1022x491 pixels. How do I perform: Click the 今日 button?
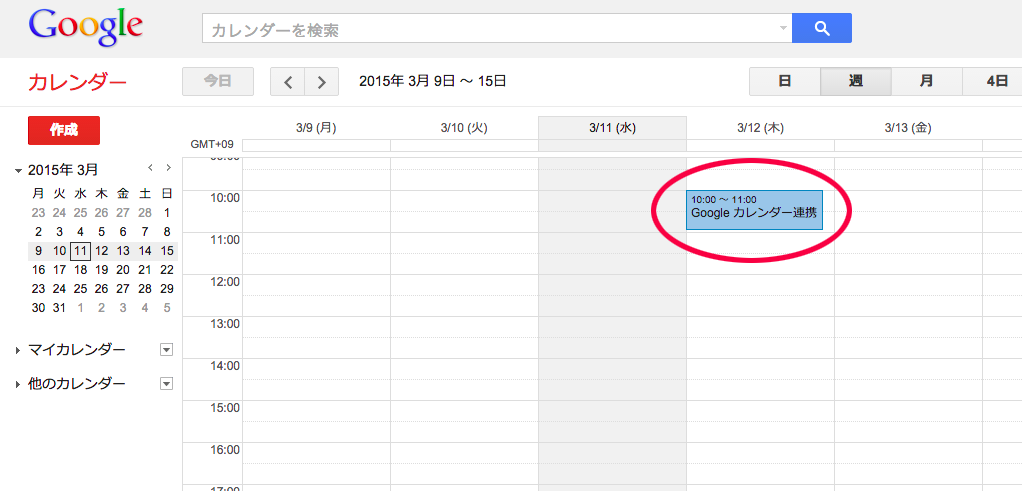(x=218, y=82)
